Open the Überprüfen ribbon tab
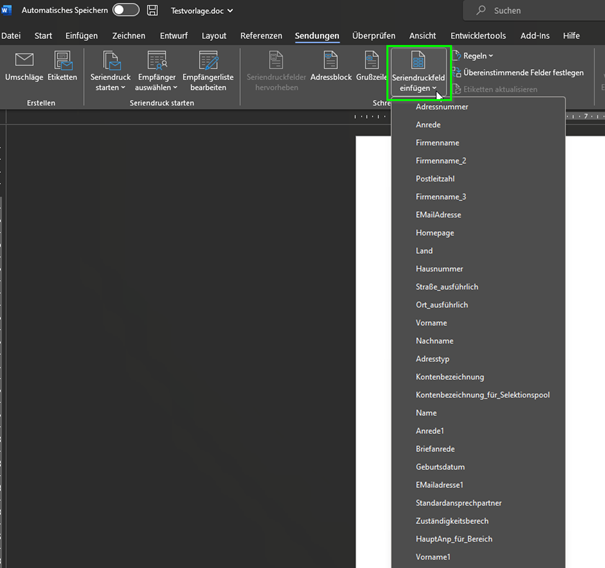The width and height of the screenshot is (605, 568). 373,36
